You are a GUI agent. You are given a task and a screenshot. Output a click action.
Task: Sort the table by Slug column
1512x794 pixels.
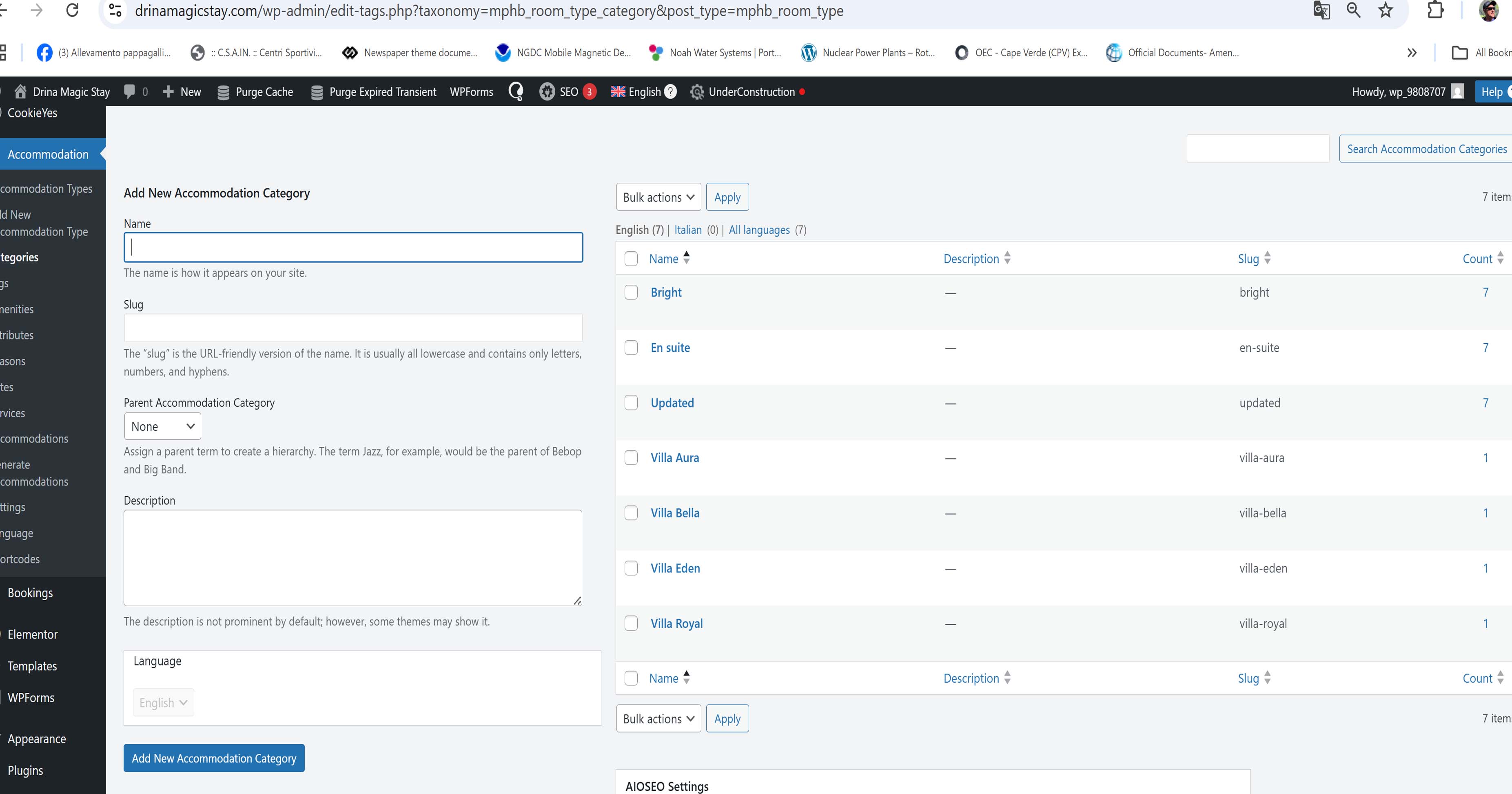pos(1248,259)
